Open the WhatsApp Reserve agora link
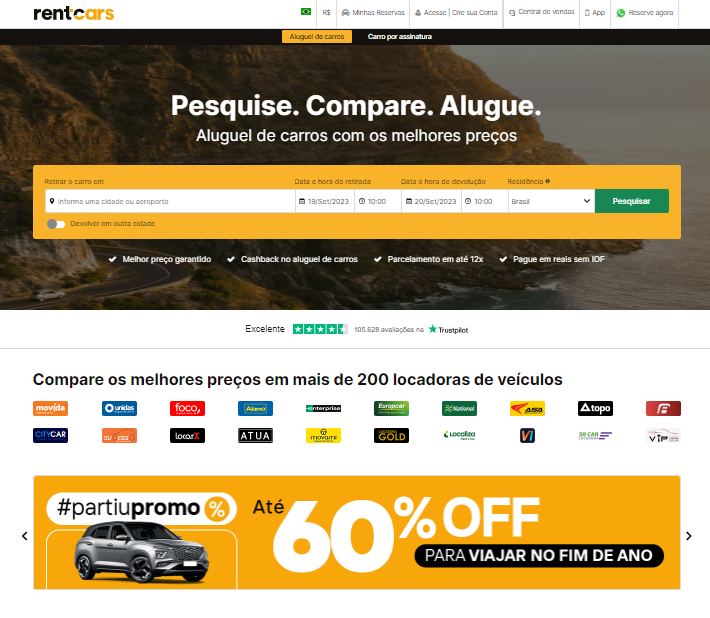The width and height of the screenshot is (710, 618). point(645,13)
